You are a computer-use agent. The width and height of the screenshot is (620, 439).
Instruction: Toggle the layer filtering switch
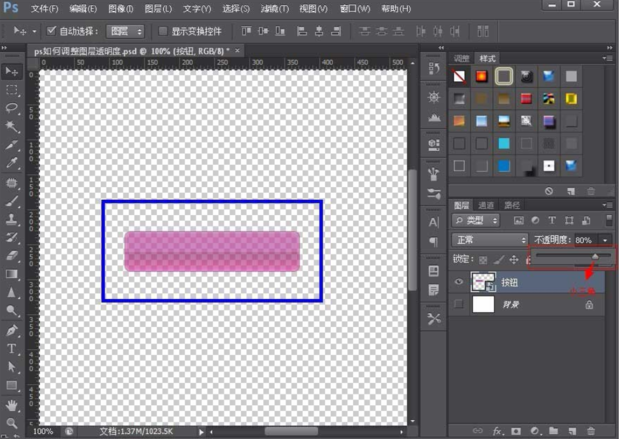point(609,220)
